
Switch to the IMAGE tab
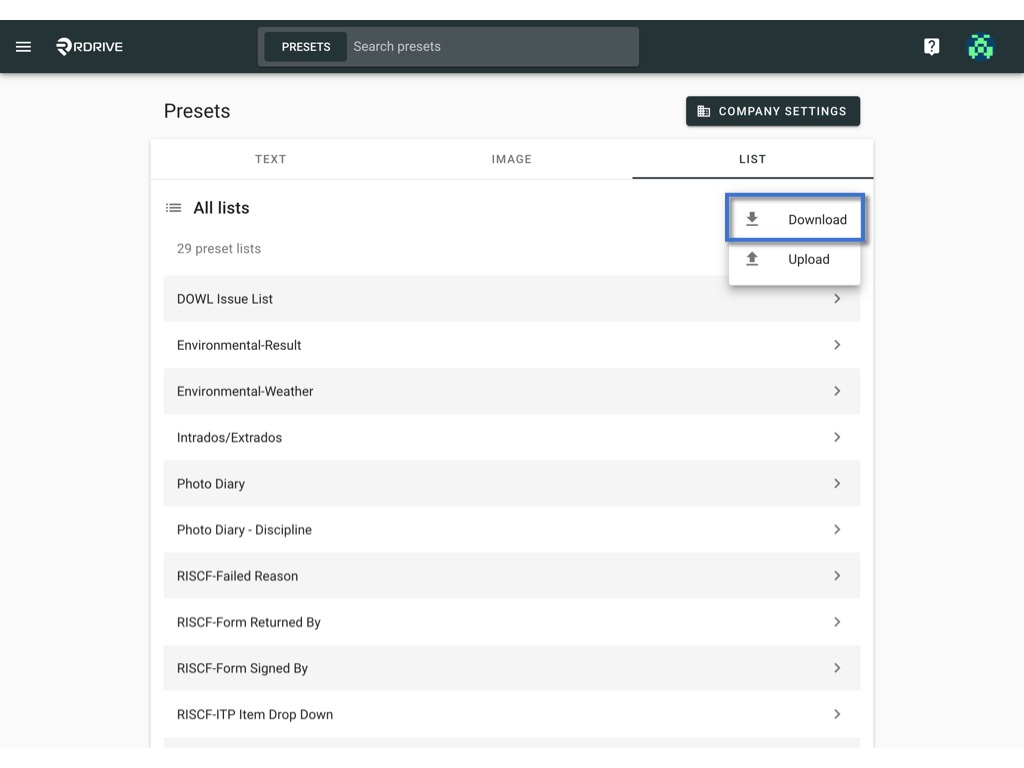point(511,159)
